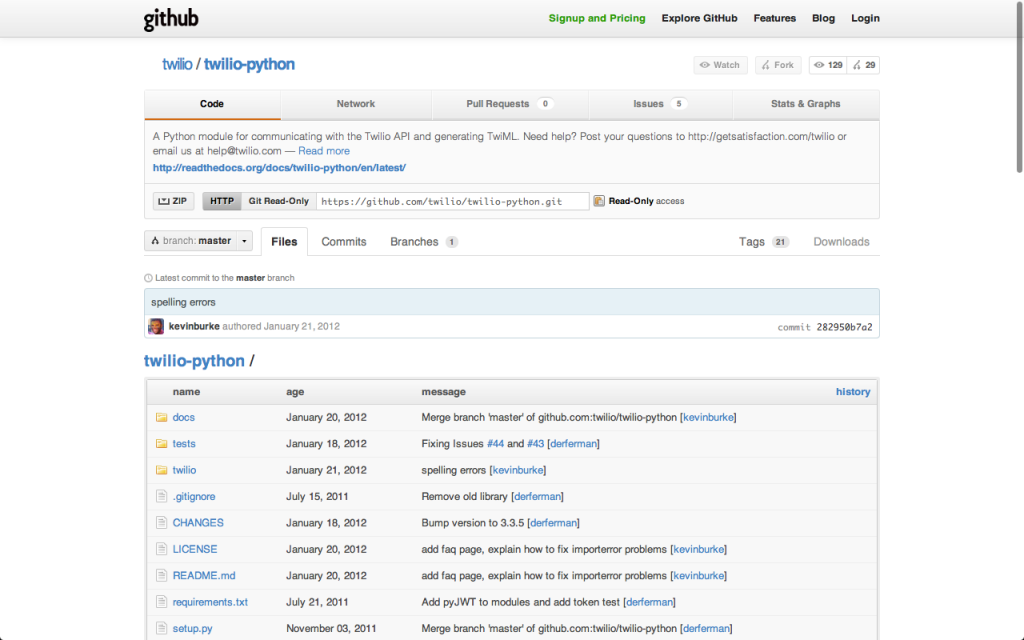Image resolution: width=1024 pixels, height=640 pixels.
Task: Open the LICENSE file
Action: [195, 549]
